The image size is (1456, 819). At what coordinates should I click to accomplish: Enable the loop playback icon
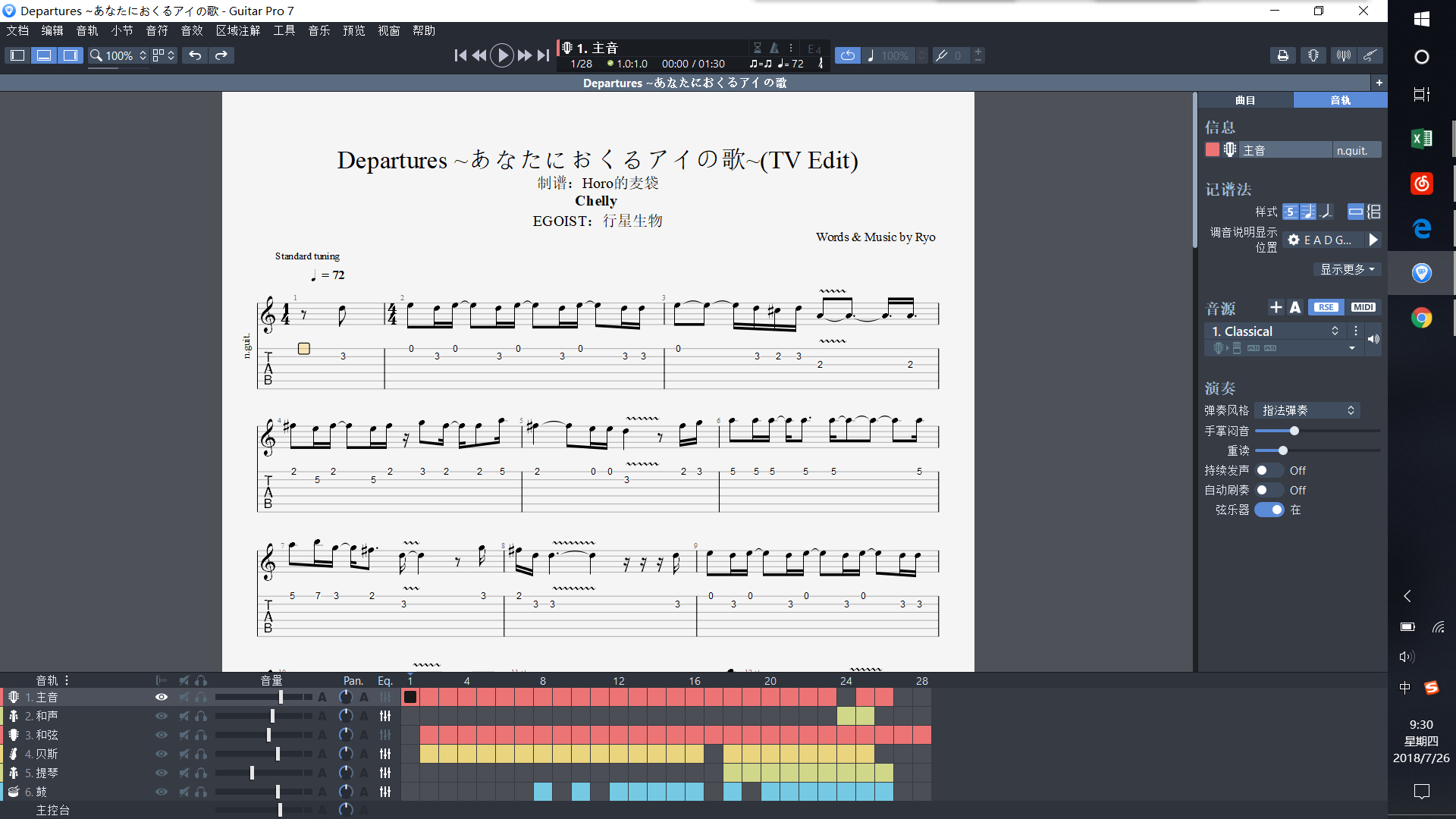[x=848, y=55]
